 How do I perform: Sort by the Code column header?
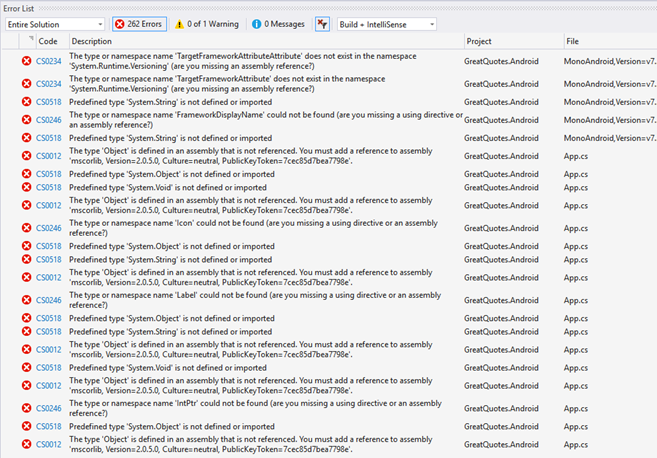(48, 41)
